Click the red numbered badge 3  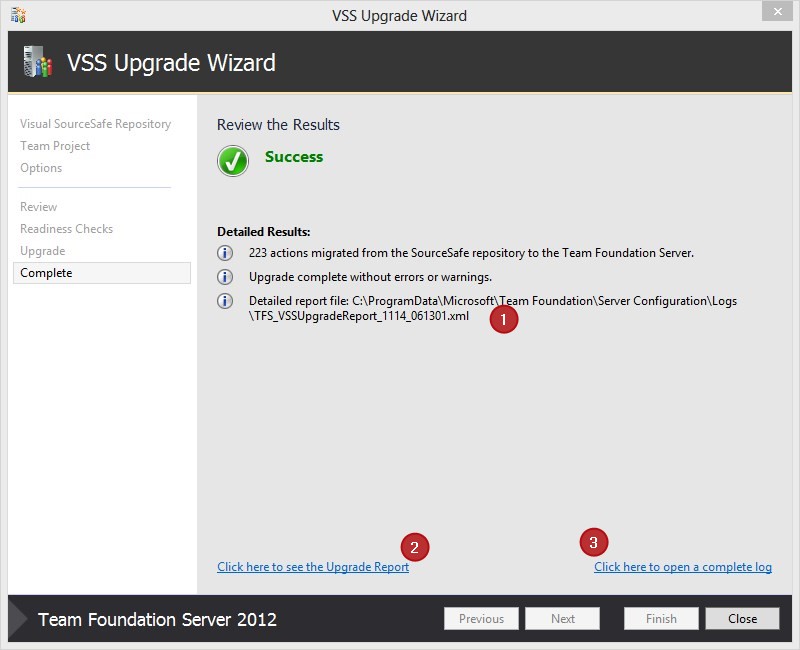pyautogui.click(x=593, y=544)
